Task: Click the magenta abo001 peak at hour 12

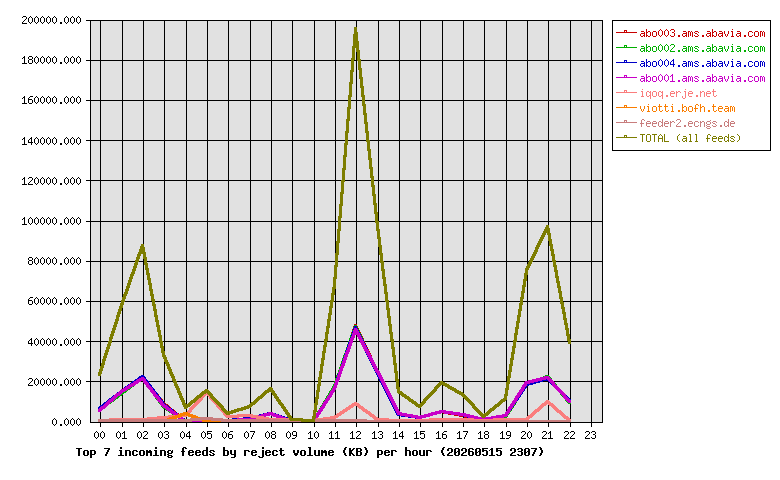Action: pos(356,328)
